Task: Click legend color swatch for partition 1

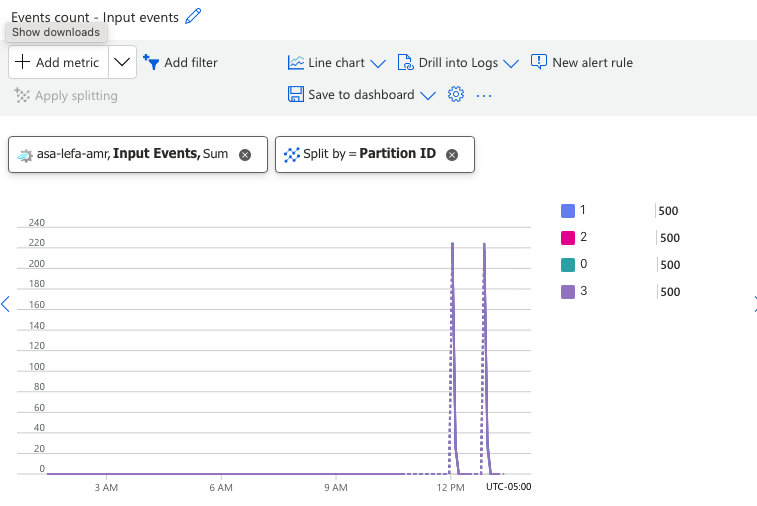Action: click(568, 211)
